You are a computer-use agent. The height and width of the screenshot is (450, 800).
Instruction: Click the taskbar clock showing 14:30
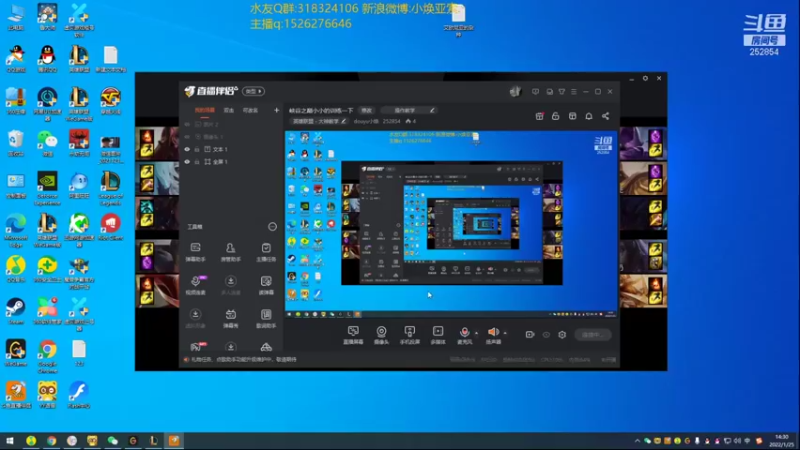tap(782, 441)
